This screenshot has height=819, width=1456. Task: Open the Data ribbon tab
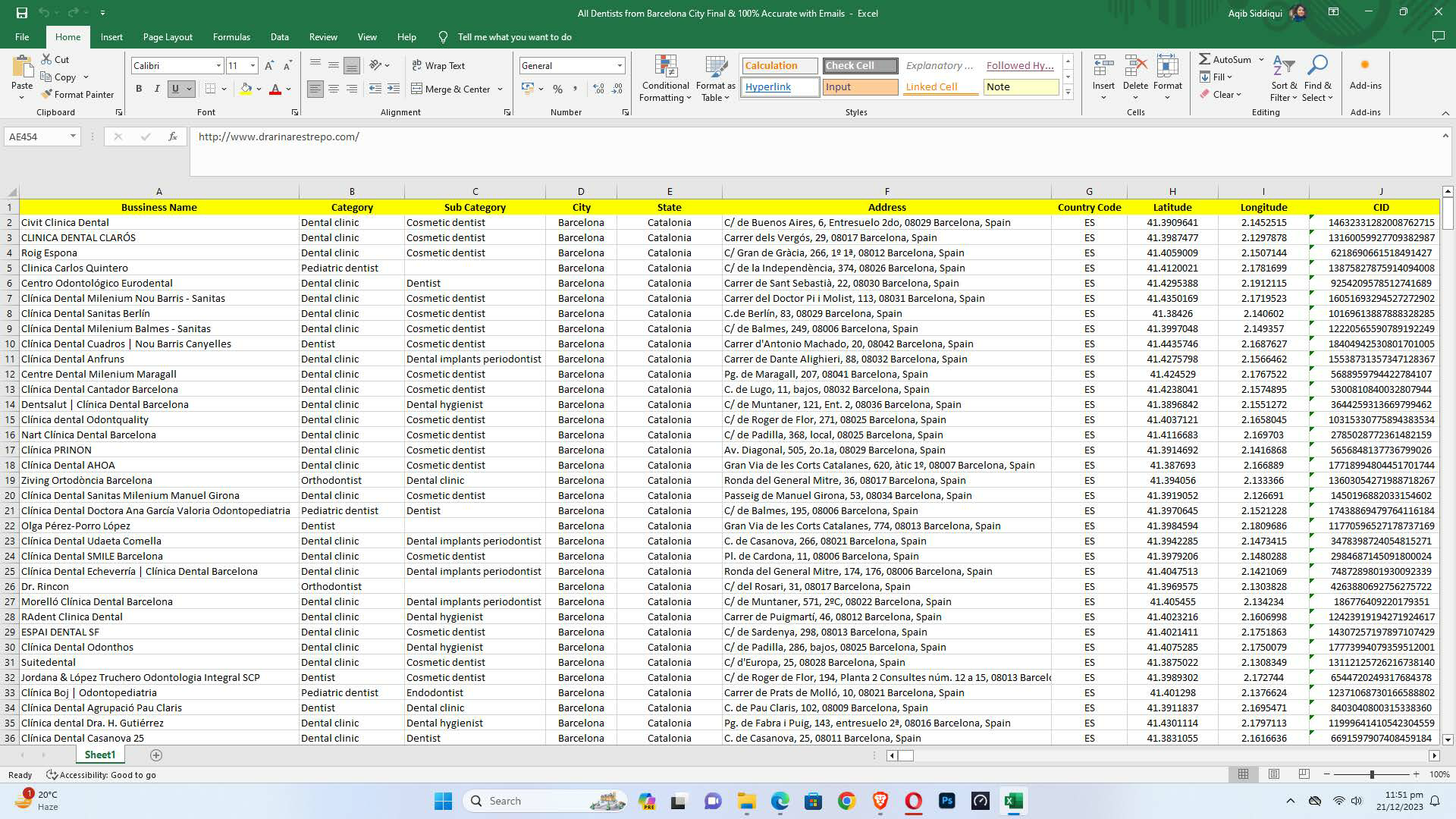[279, 36]
